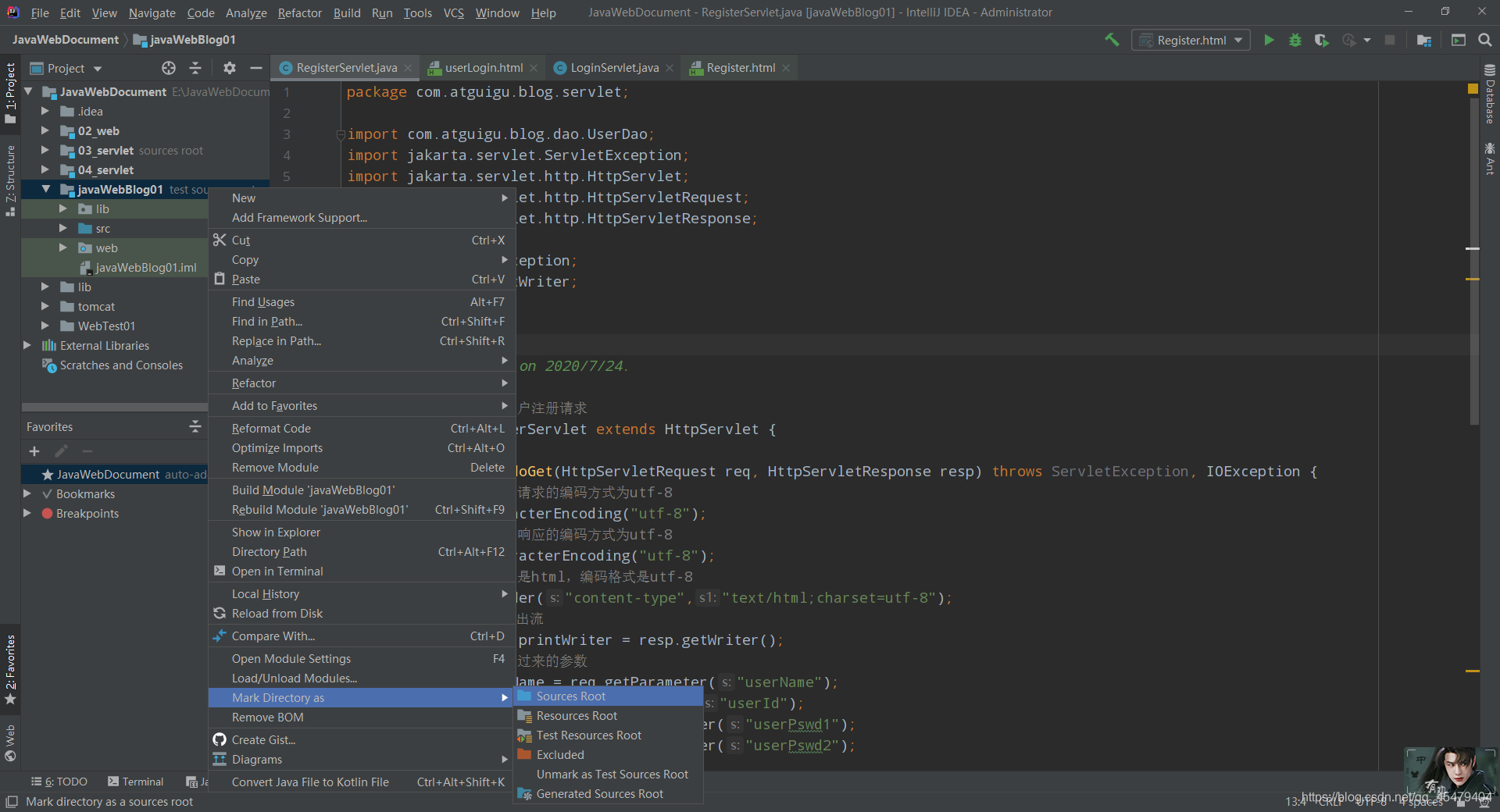Close the Register.html tab
The height and width of the screenshot is (812, 1500).
pos(786,68)
